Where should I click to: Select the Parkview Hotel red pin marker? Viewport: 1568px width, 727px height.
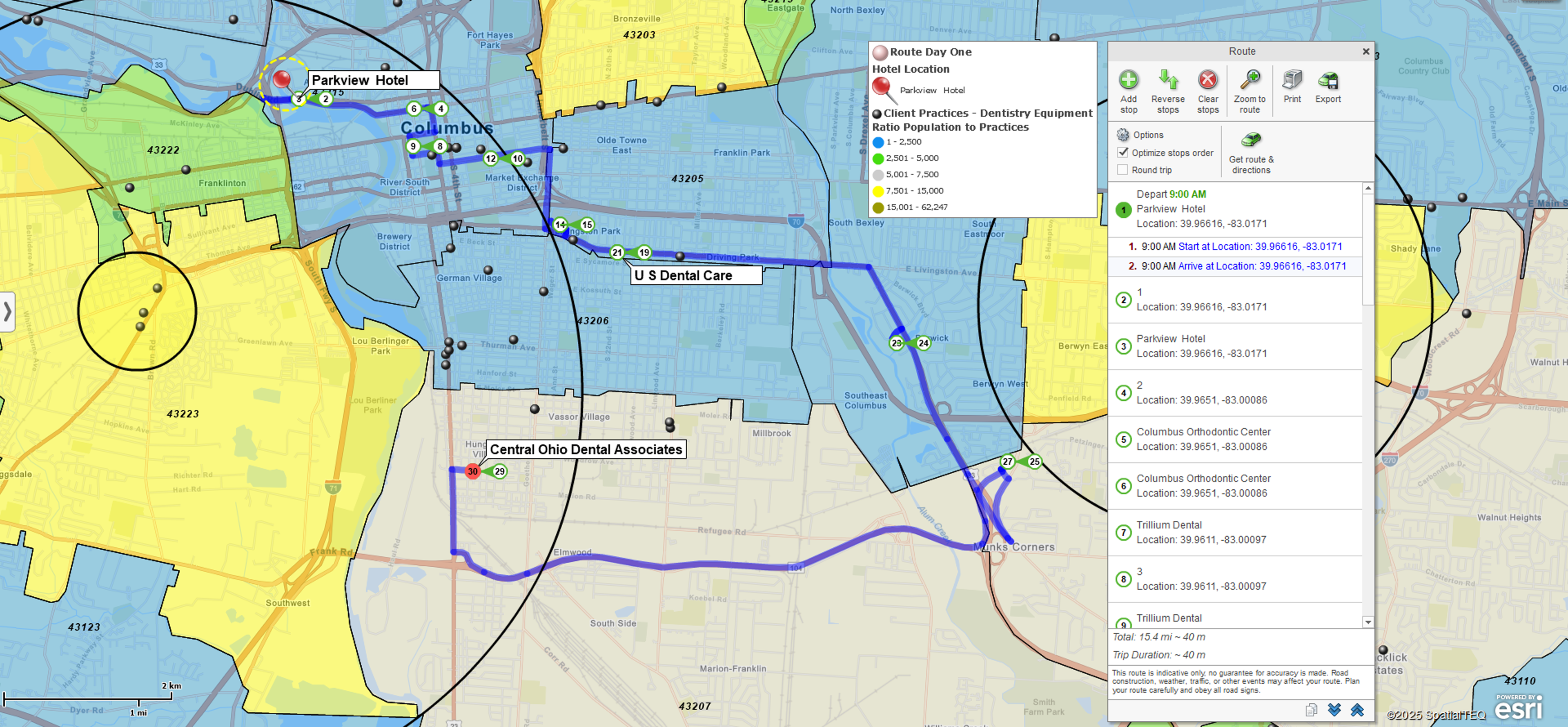[x=283, y=79]
